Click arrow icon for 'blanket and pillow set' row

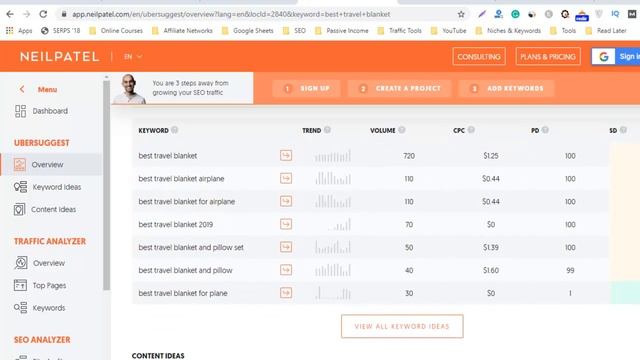tap(286, 247)
